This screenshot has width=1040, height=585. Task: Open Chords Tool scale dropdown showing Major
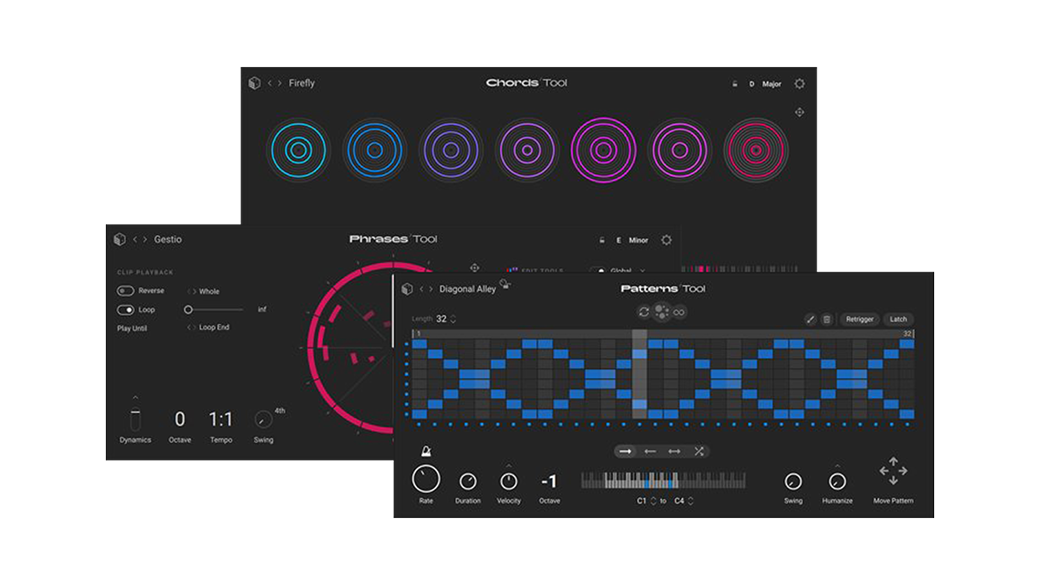[x=771, y=84]
